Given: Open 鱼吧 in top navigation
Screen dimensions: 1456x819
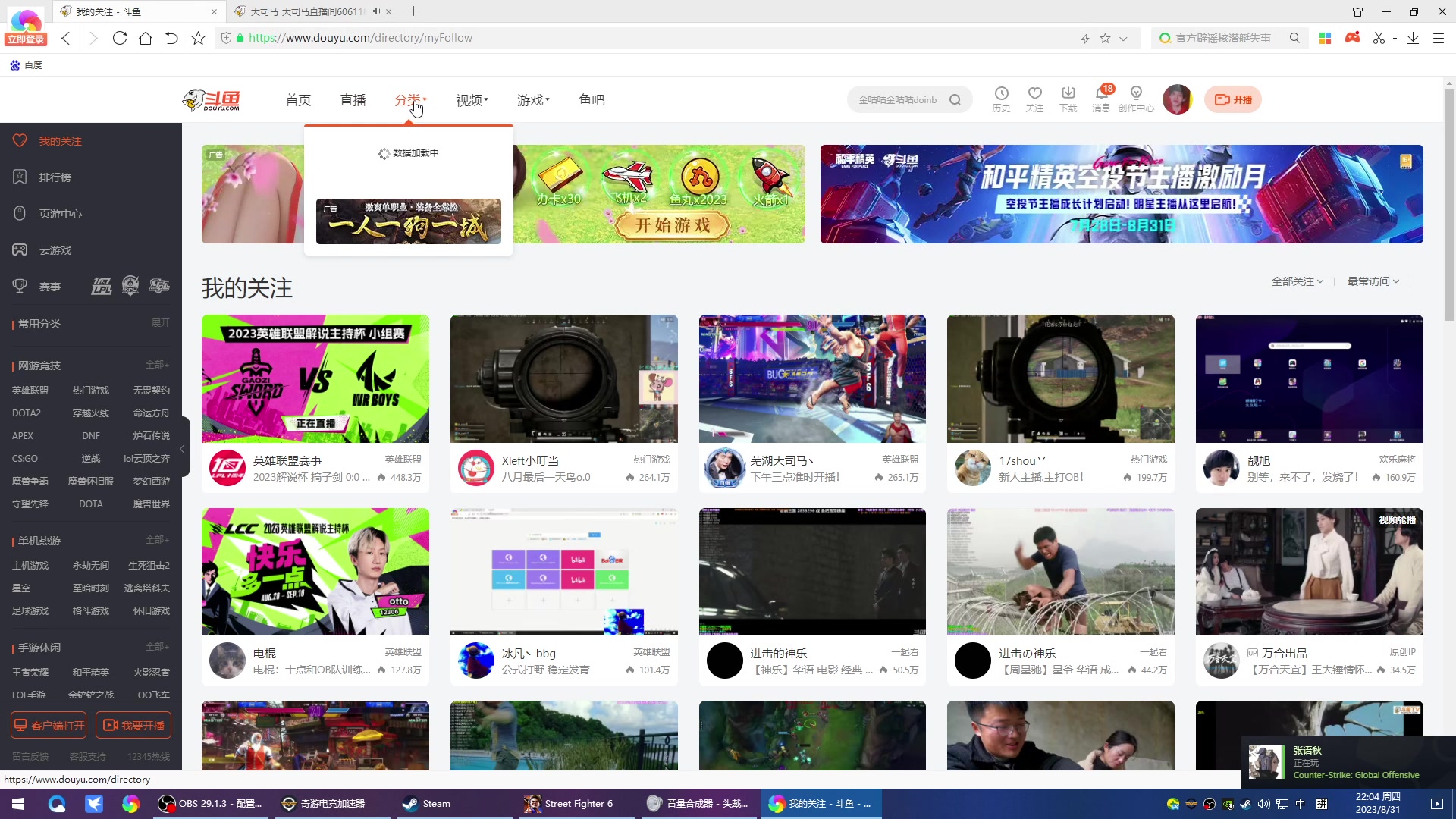Looking at the screenshot, I should click(x=591, y=100).
